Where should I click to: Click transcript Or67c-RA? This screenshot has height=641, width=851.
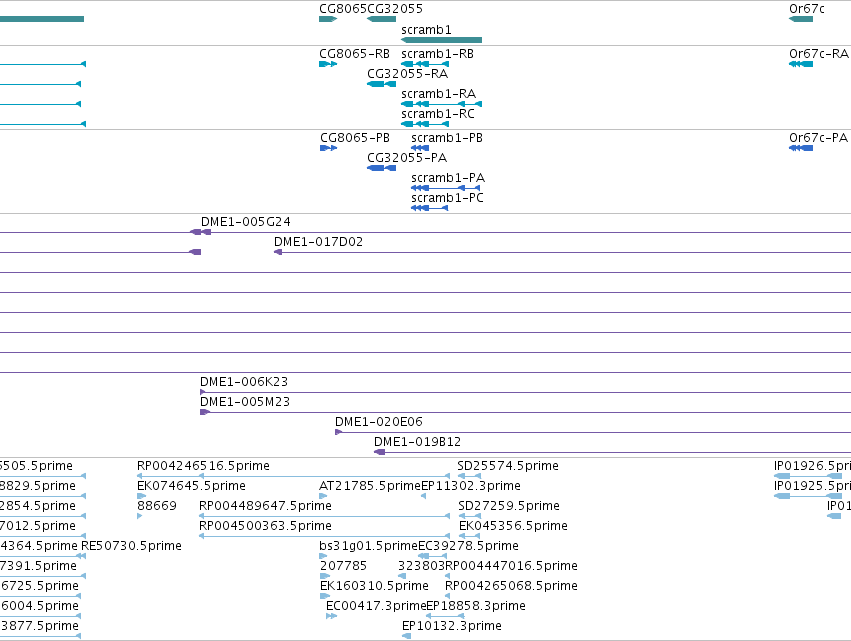click(x=818, y=54)
